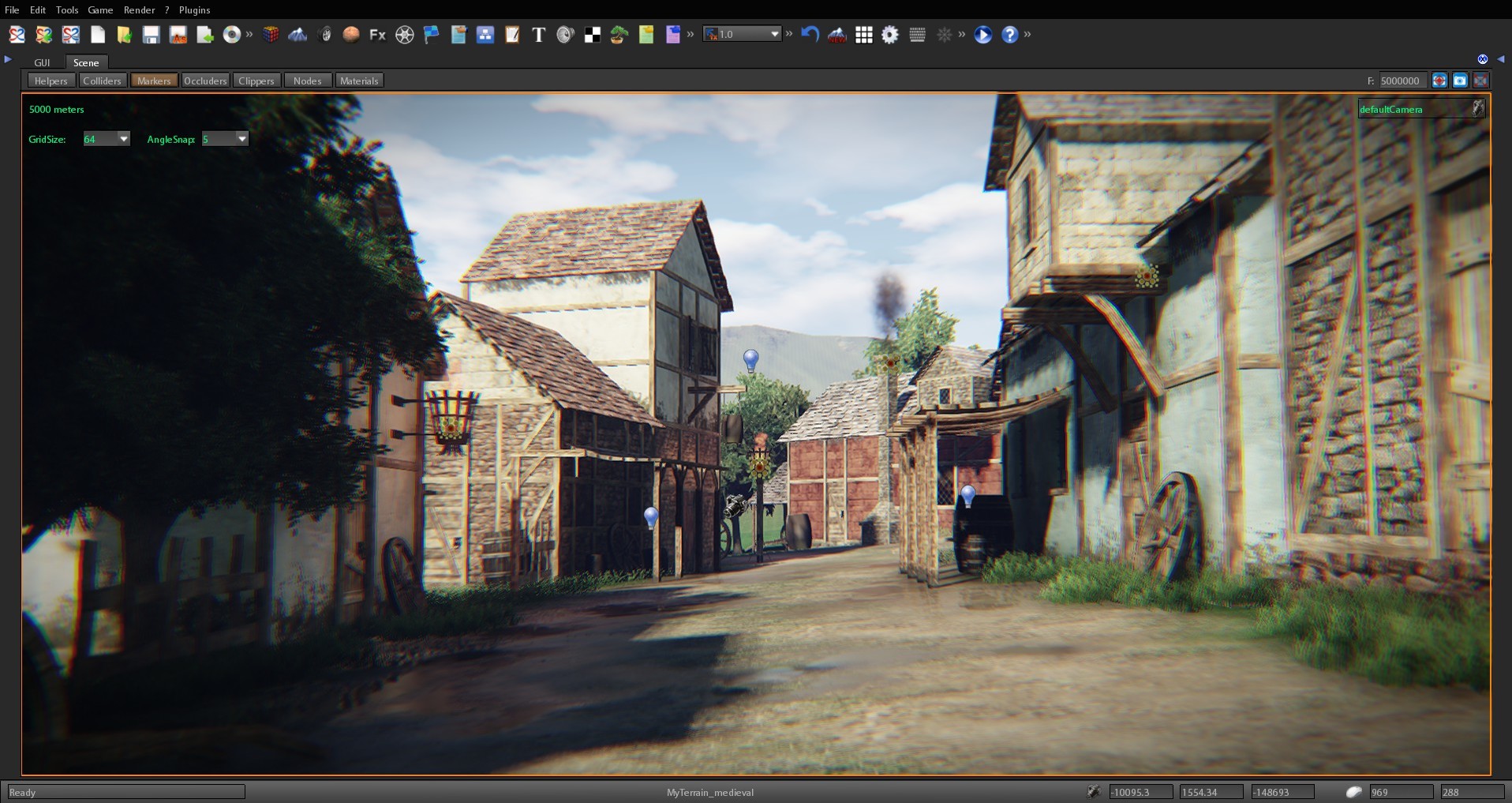Click the Rubik's cube model icon

[271, 34]
